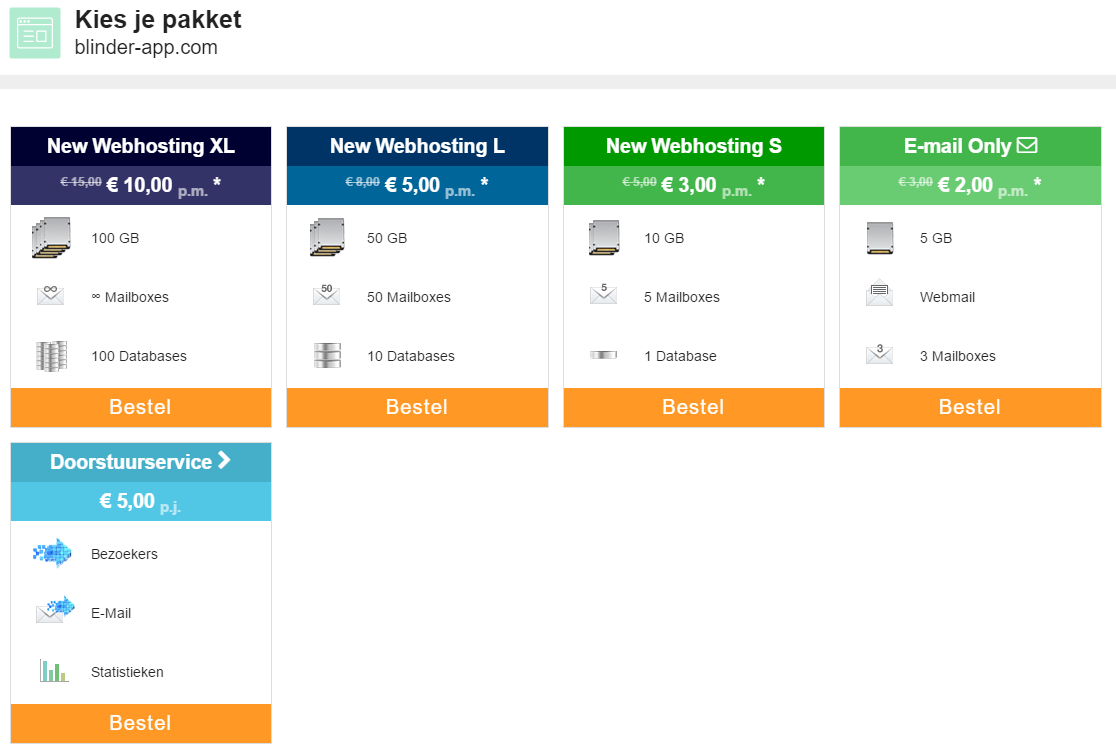
Task: Click the 100 GB storage disks icon
Action: 51,238
